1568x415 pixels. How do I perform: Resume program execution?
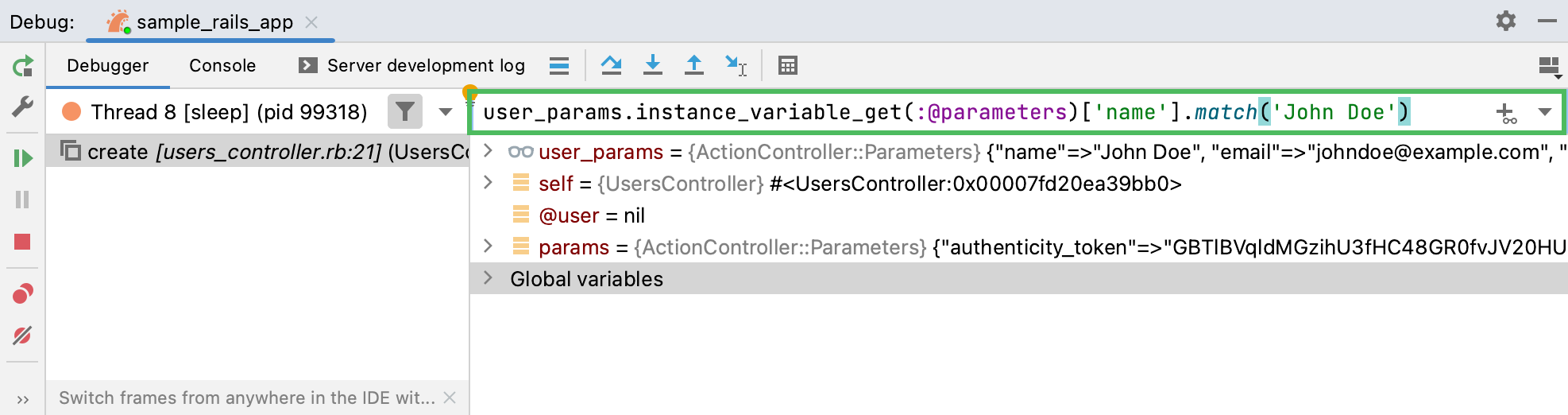[23, 158]
